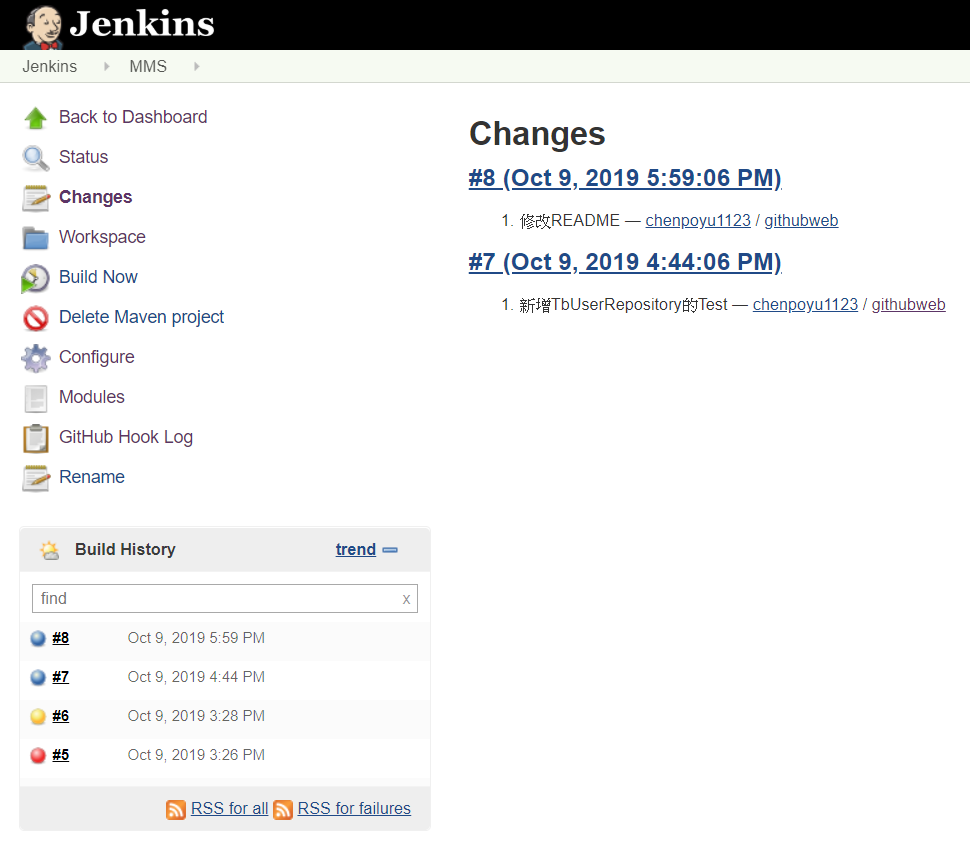Click the red status ball for build #5
This screenshot has width=970, height=851.
(38, 755)
